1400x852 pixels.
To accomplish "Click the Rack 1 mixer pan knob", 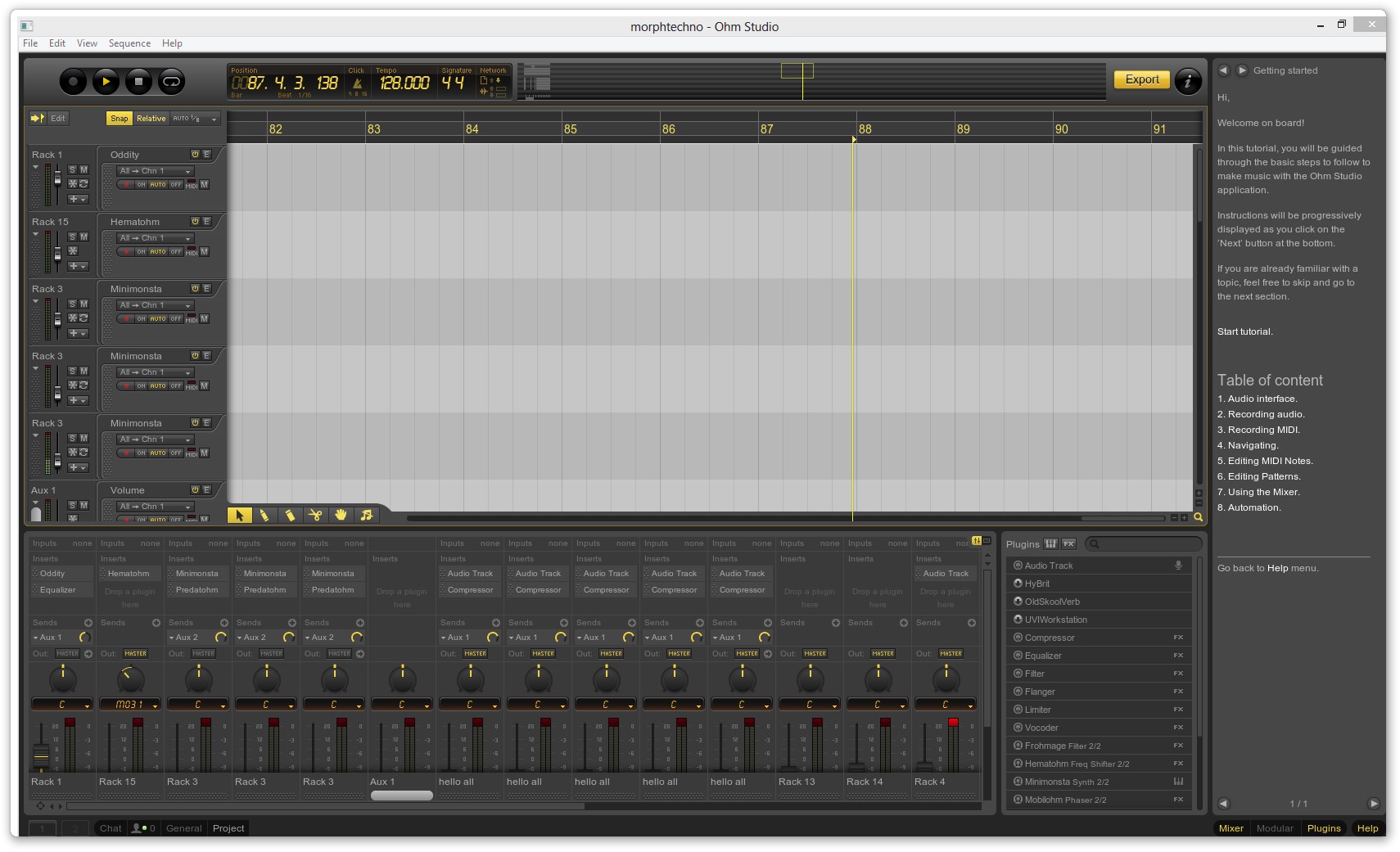I will [x=62, y=678].
